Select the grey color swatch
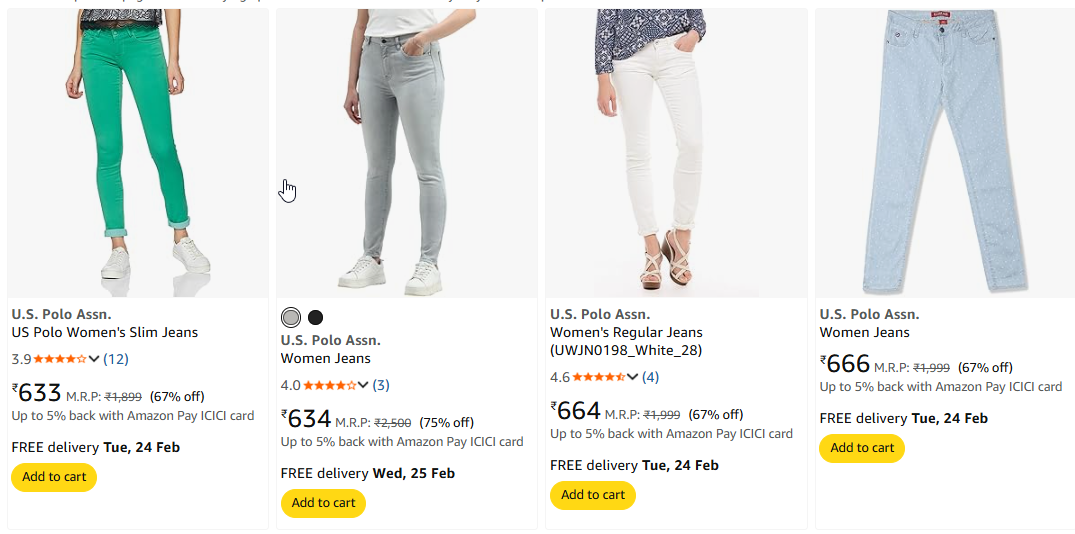This screenshot has width=1075, height=534. [x=291, y=317]
